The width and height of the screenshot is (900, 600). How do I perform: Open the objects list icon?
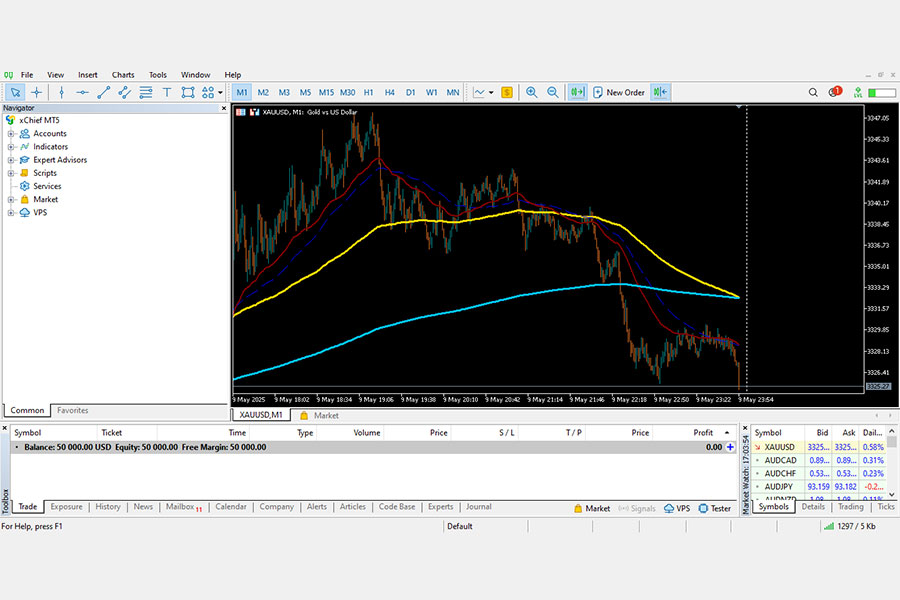(x=208, y=92)
